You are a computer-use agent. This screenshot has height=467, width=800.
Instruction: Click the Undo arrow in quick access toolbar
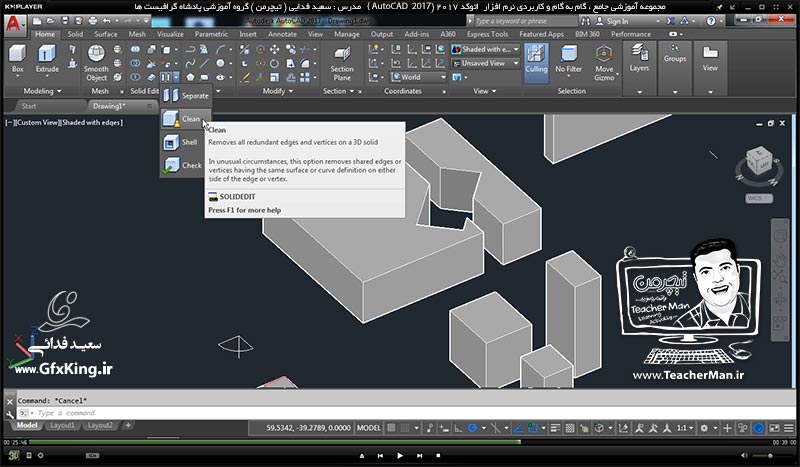[106, 21]
